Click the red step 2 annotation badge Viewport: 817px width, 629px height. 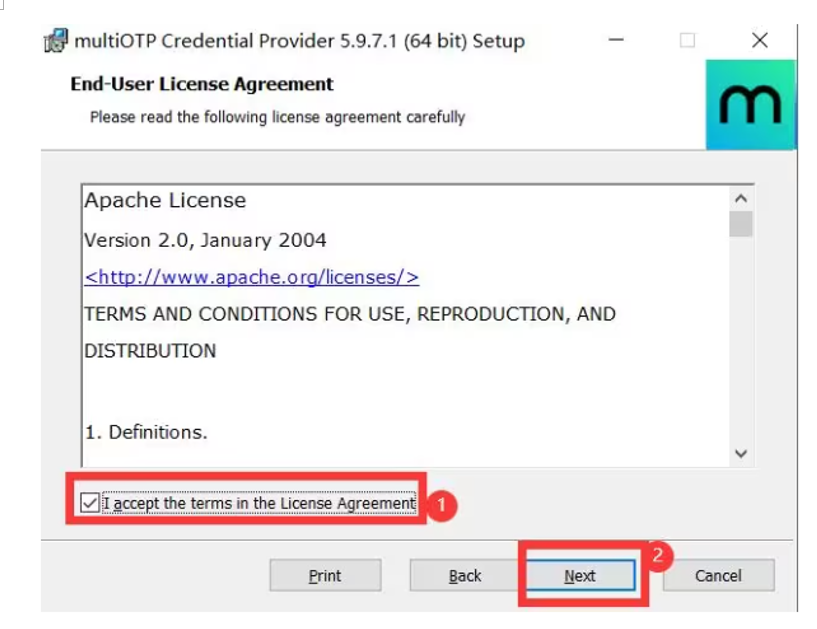[x=657, y=554]
